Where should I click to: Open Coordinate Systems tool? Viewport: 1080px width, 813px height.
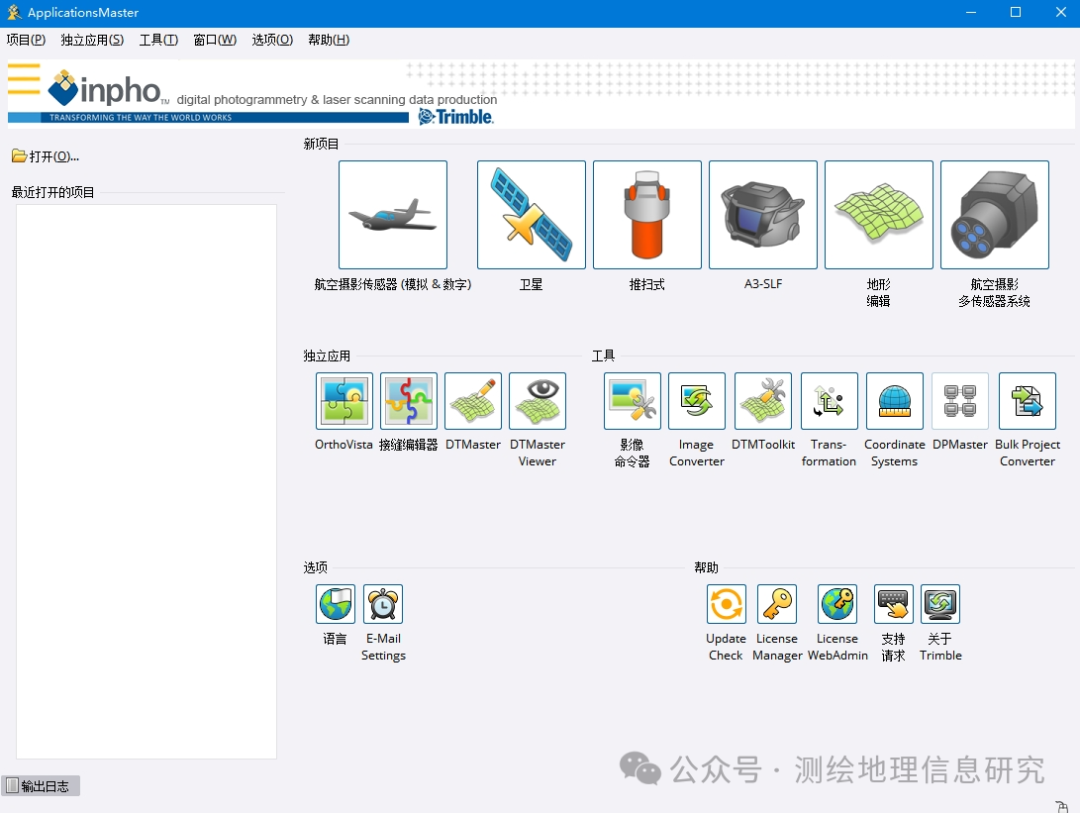pos(894,401)
